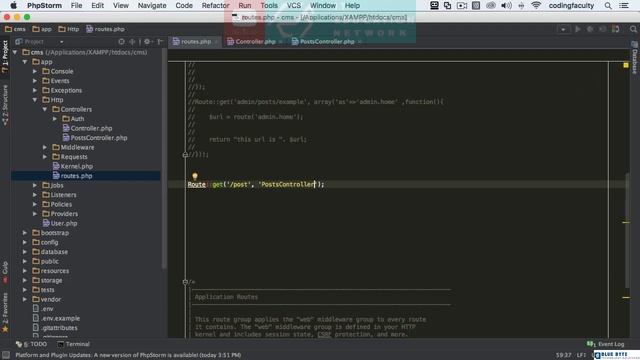Click the Http breadcrumb in navigation bar
Viewport: 640px width, 360px height.
[69, 29]
